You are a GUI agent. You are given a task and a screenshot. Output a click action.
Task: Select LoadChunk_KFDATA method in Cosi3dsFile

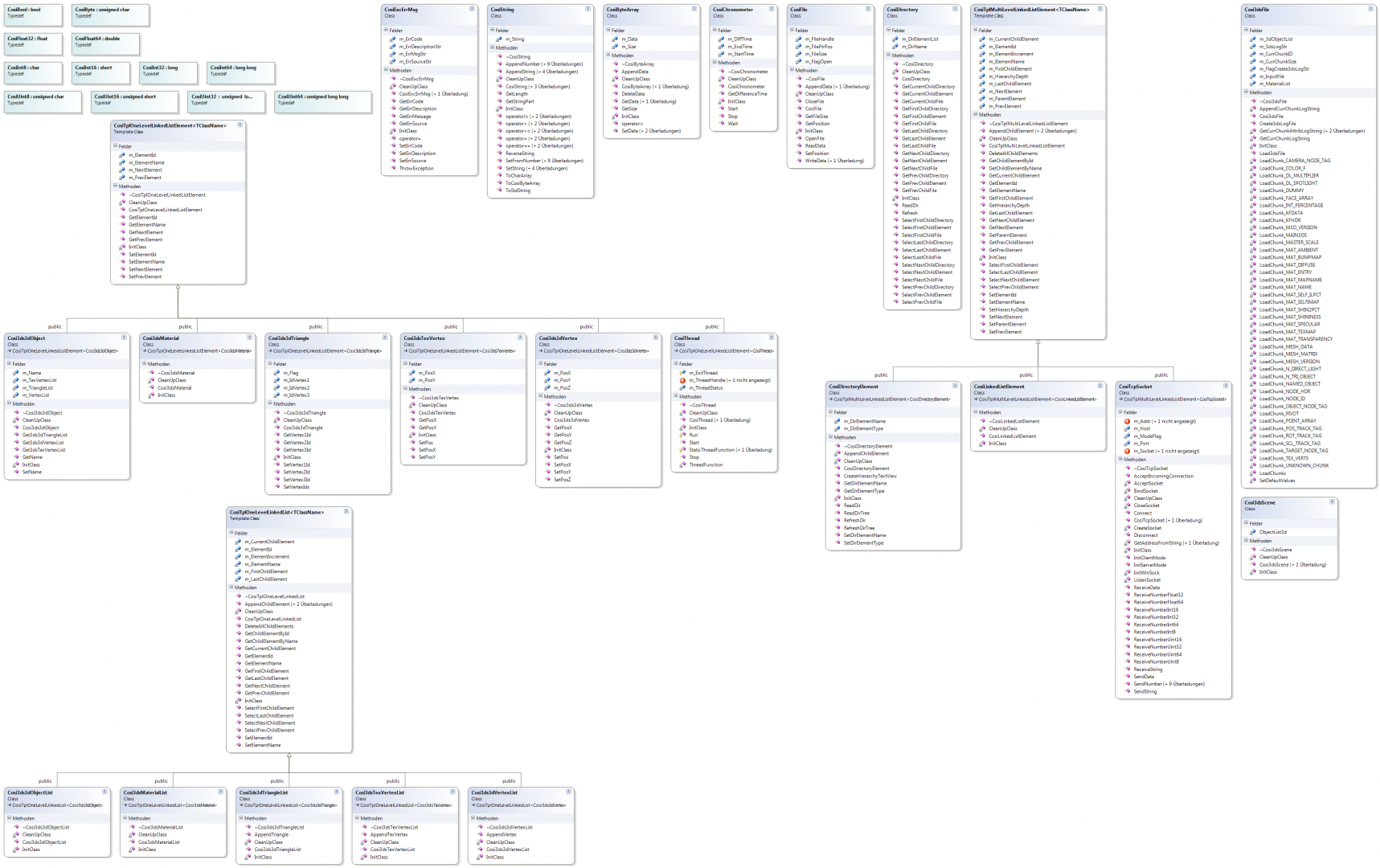point(1281,213)
